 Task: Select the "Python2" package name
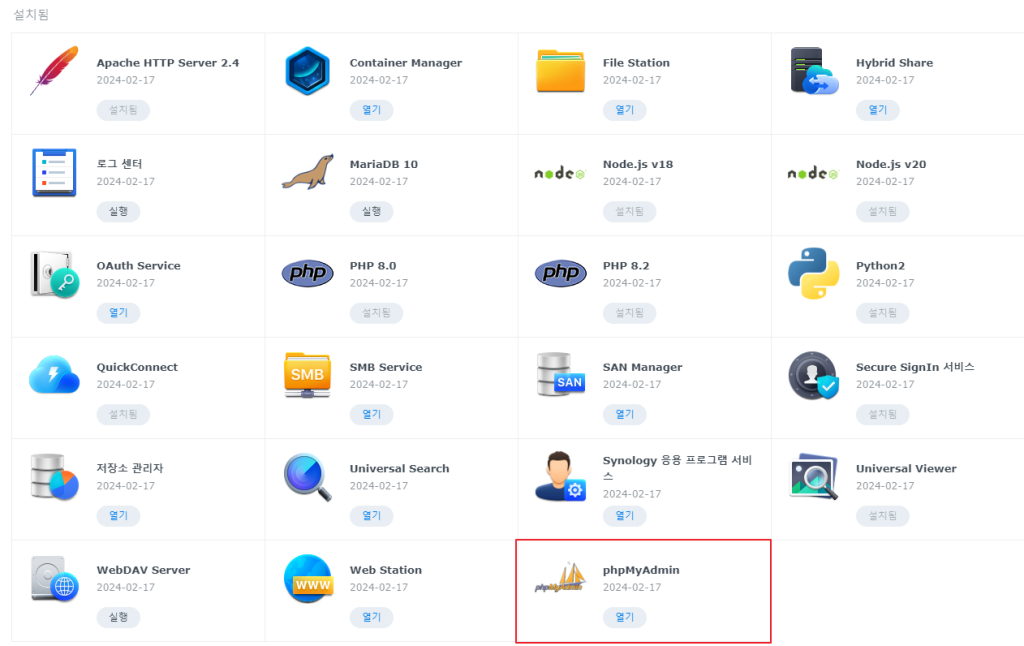click(x=880, y=266)
